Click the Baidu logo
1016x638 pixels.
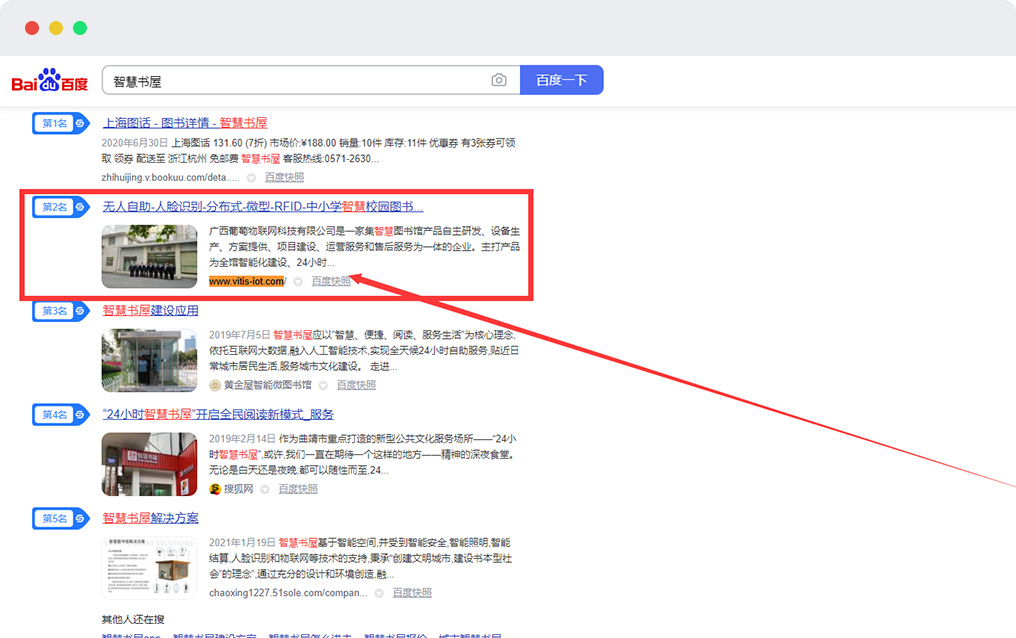50,80
